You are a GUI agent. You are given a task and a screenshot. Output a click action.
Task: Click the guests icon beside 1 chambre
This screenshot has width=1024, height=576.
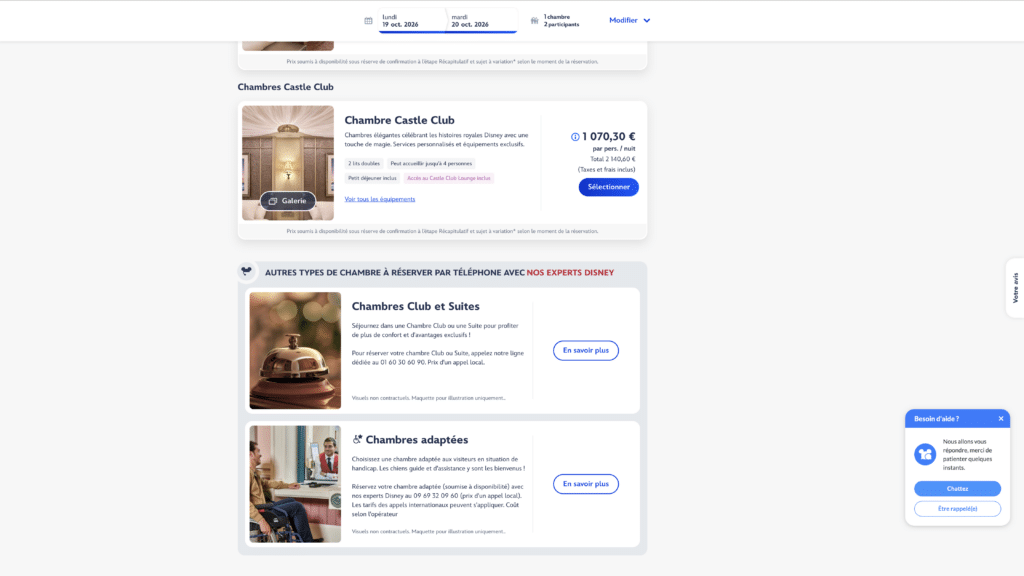tap(535, 20)
